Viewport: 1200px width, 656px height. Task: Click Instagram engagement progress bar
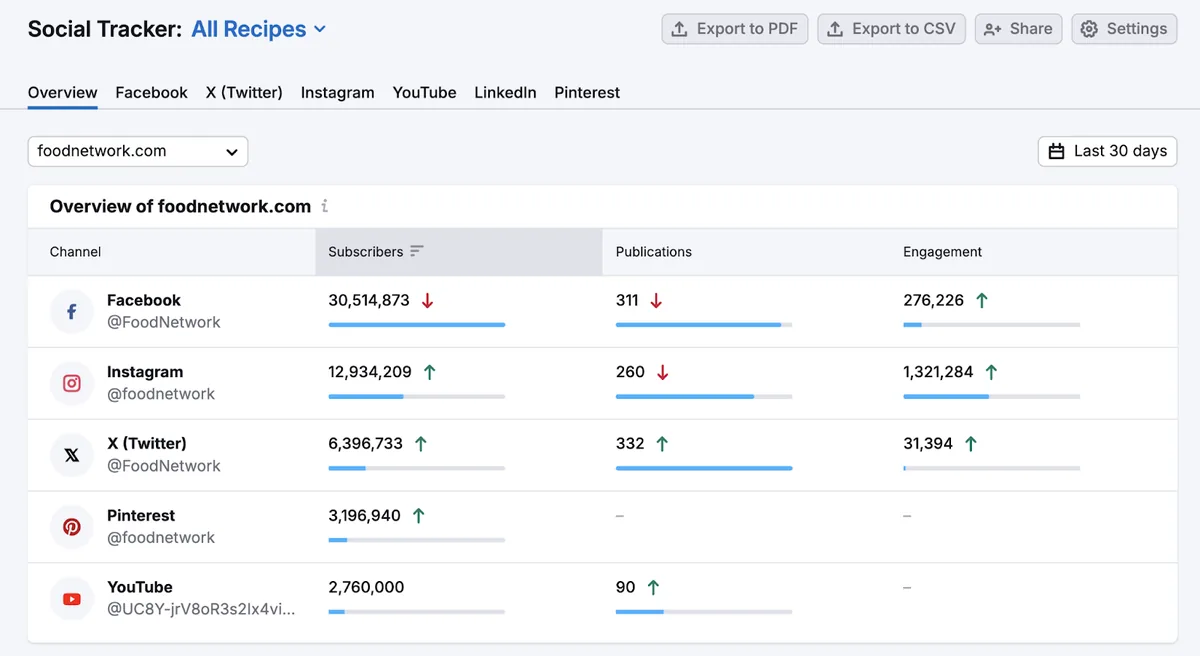coord(992,397)
